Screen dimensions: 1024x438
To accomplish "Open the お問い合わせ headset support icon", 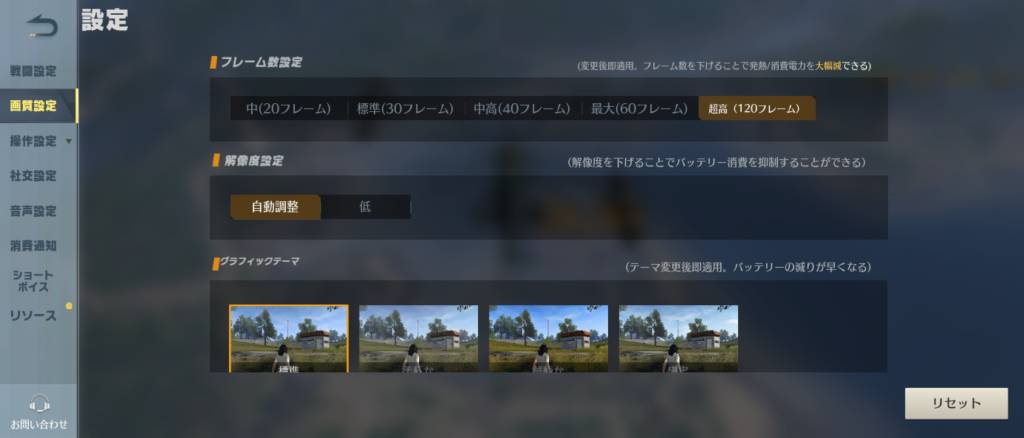I will tap(40, 405).
